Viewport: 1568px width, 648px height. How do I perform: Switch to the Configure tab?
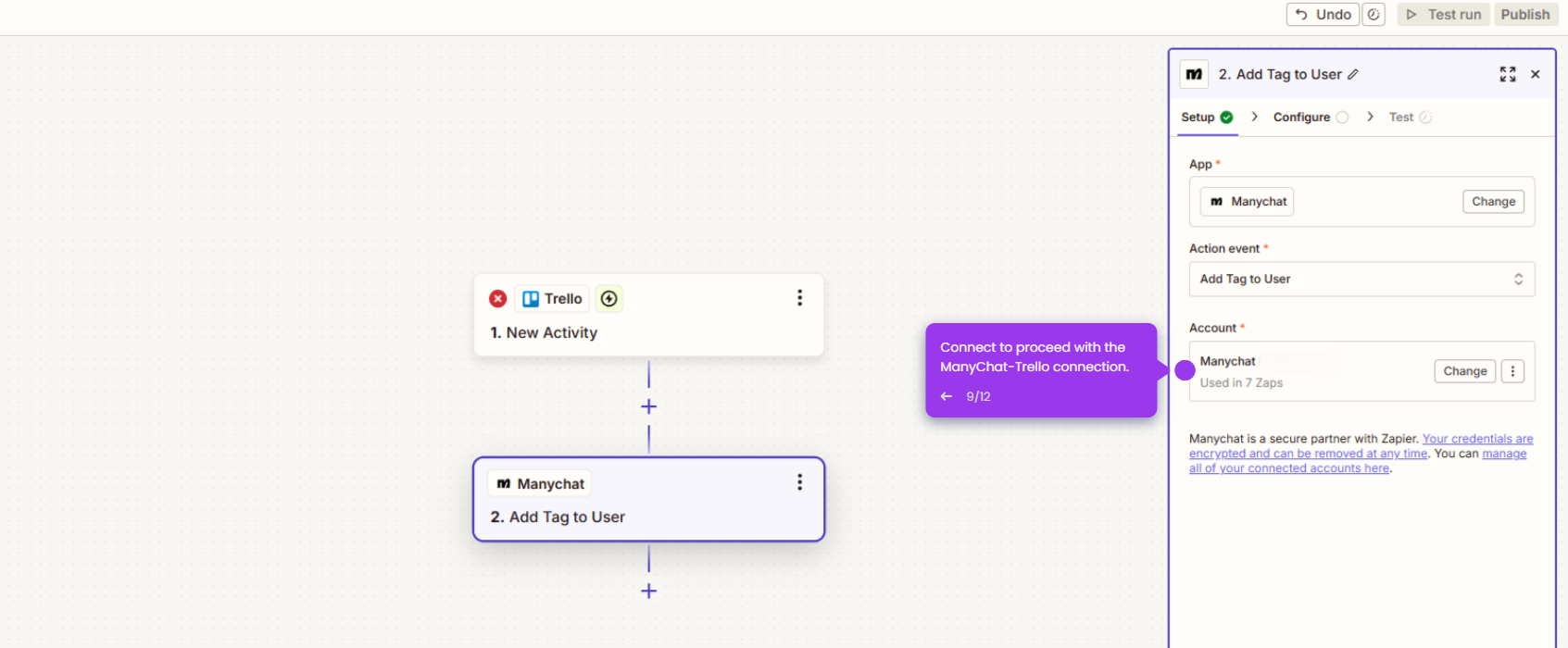(x=1311, y=118)
